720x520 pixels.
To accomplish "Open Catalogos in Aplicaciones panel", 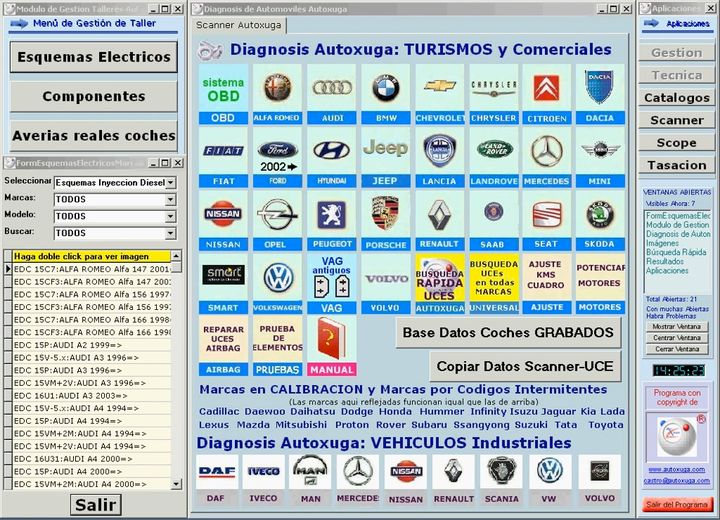I will 677,97.
